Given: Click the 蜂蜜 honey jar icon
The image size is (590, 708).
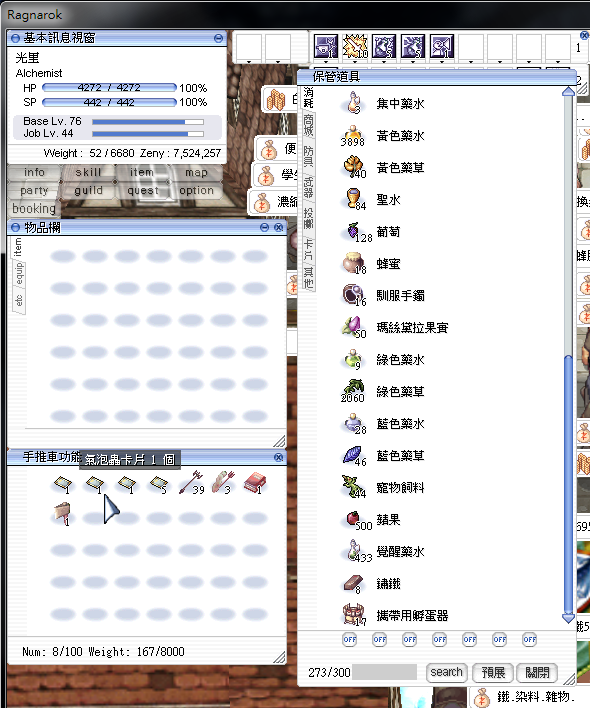Looking at the screenshot, I should (353, 263).
